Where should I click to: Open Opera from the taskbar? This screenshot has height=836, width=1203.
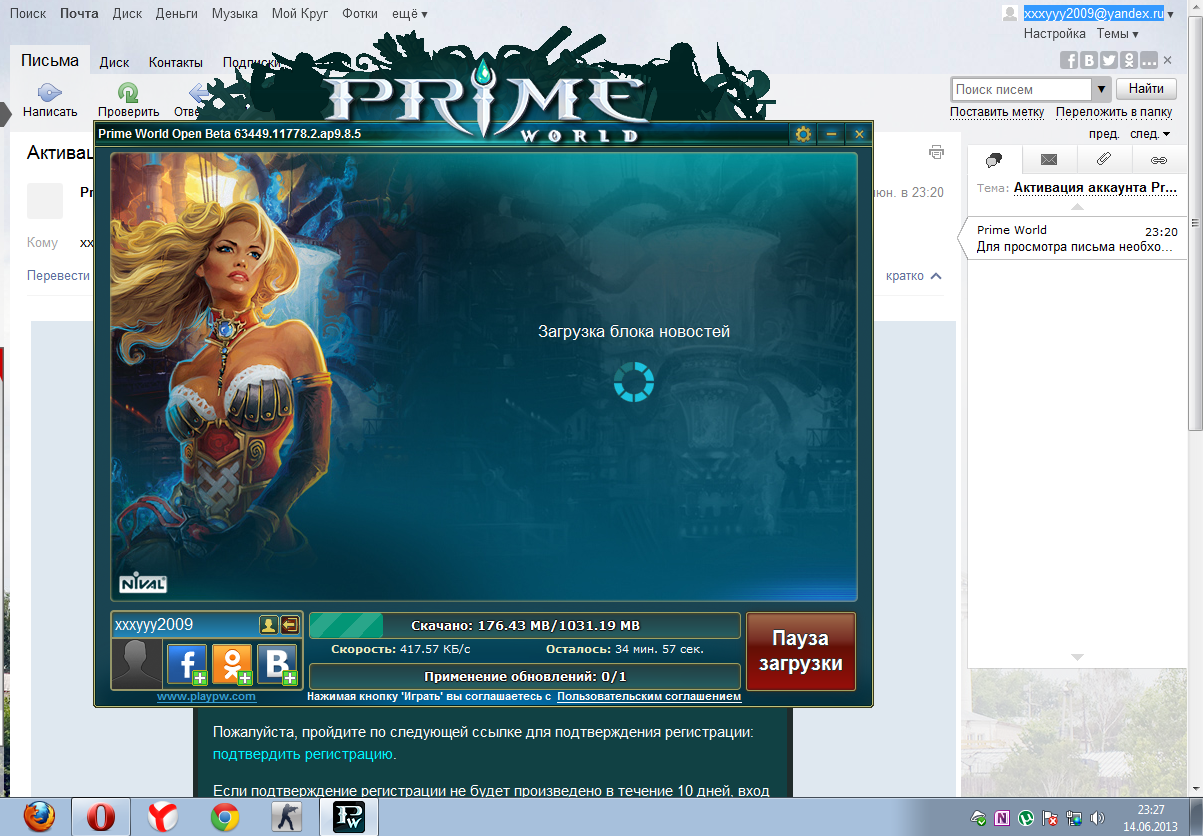click(100, 817)
